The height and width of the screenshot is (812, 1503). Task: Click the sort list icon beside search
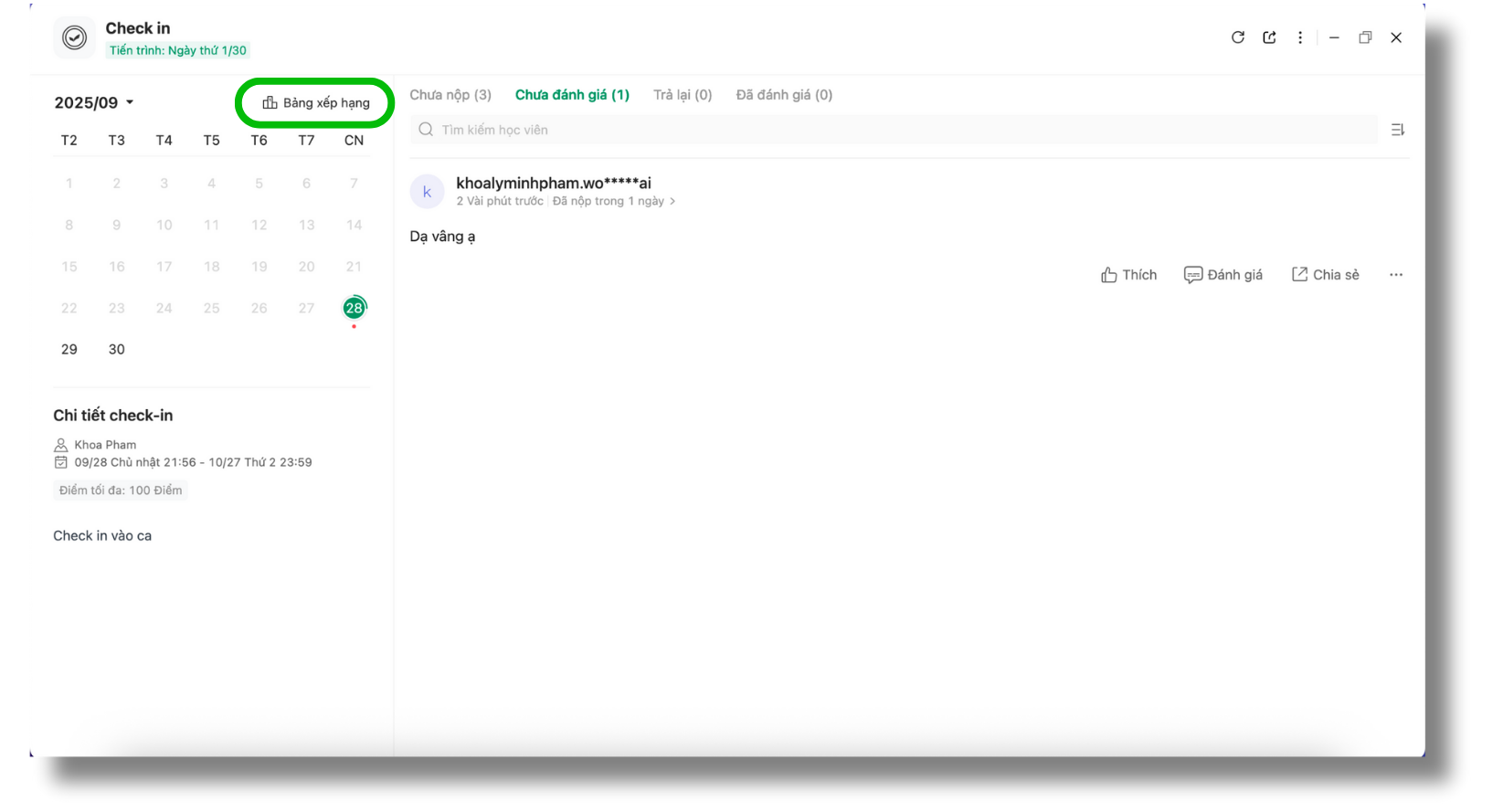pos(1397,130)
